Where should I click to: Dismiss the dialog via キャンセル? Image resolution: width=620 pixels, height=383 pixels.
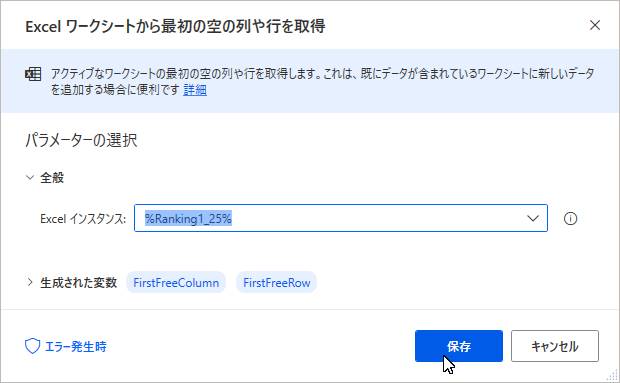555,346
